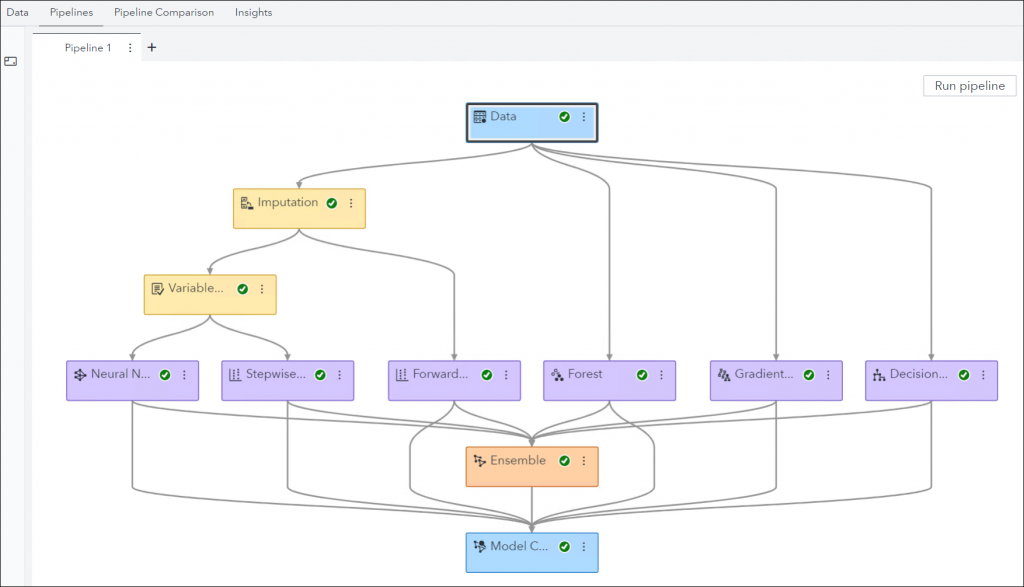Select the Stepwise regression node icon
1024x587 pixels.
235,374
